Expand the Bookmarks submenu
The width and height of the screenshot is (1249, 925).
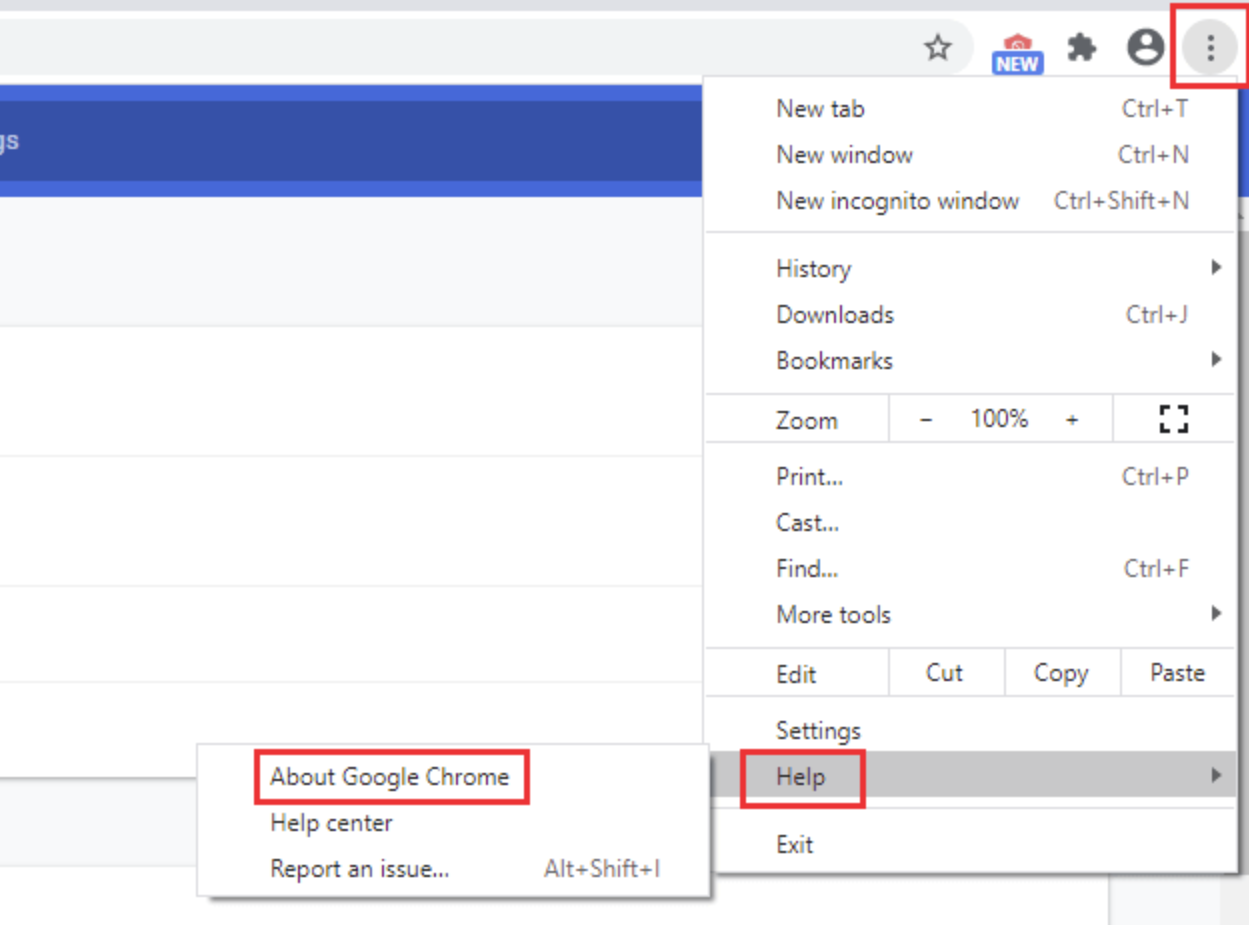point(970,360)
